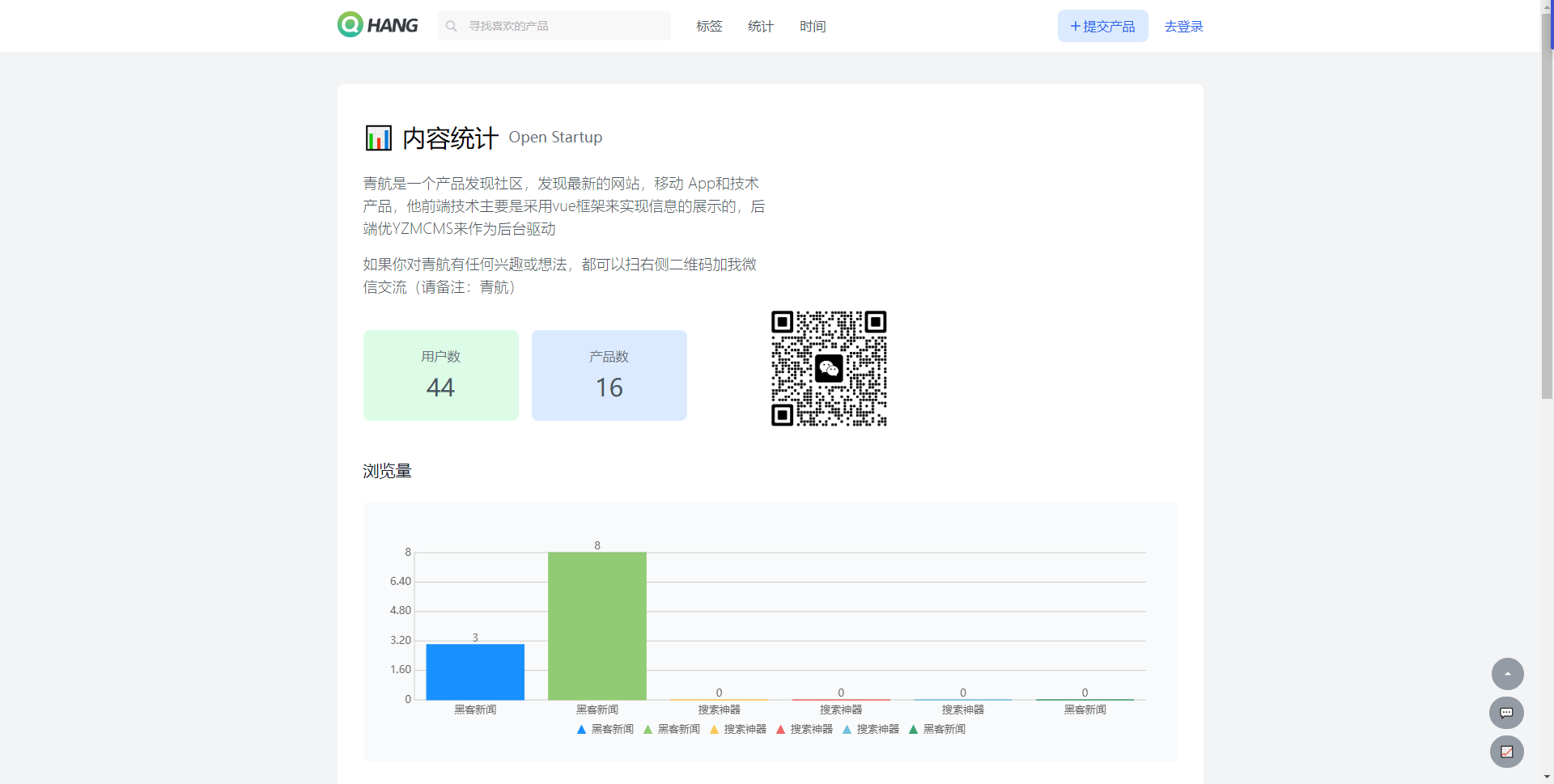This screenshot has height=784, width=1554.
Task: Click the 去登录 login link
Action: 1183,26
